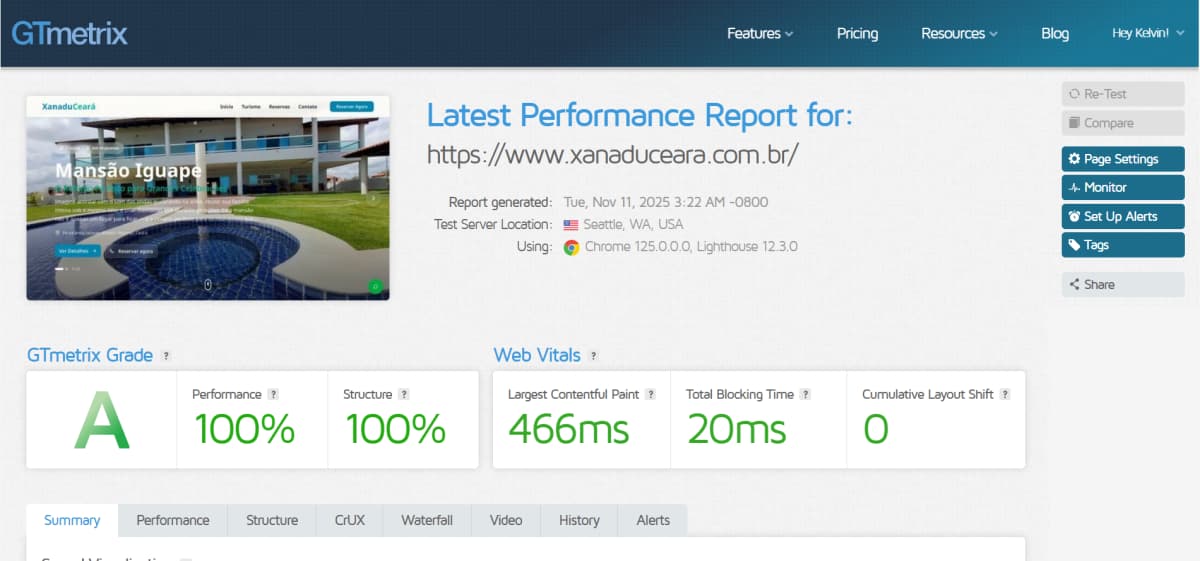1200x561 pixels.
Task: Open the Features dropdown menu
Action: (x=760, y=33)
